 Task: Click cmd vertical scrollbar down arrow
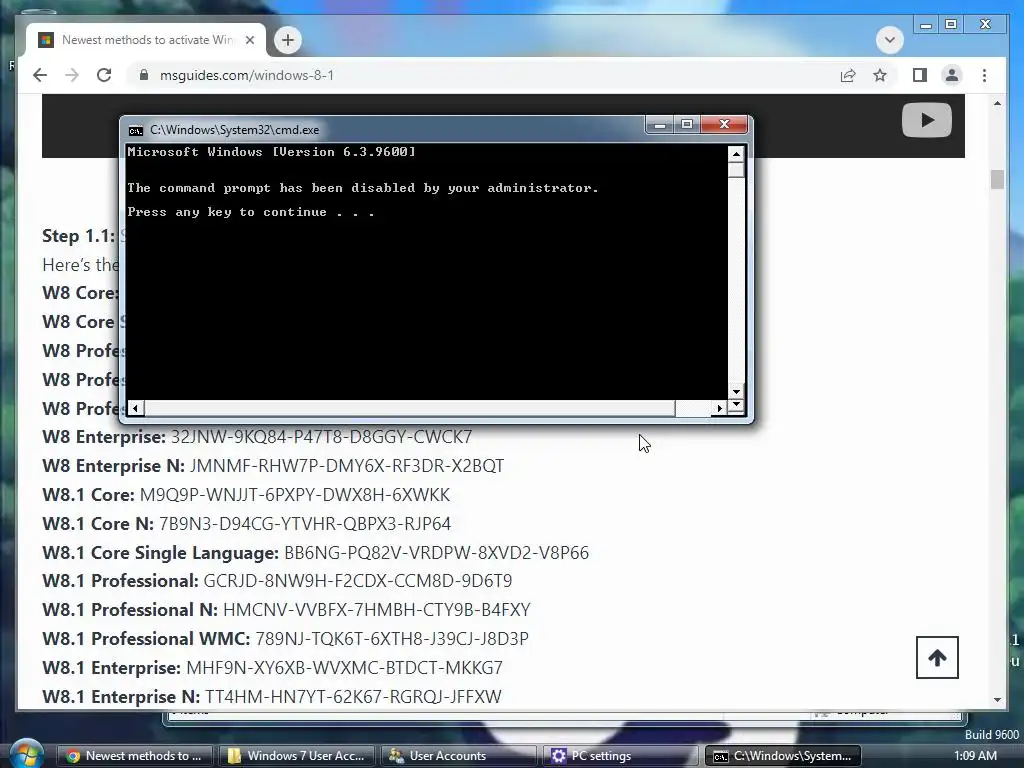pyautogui.click(x=736, y=392)
